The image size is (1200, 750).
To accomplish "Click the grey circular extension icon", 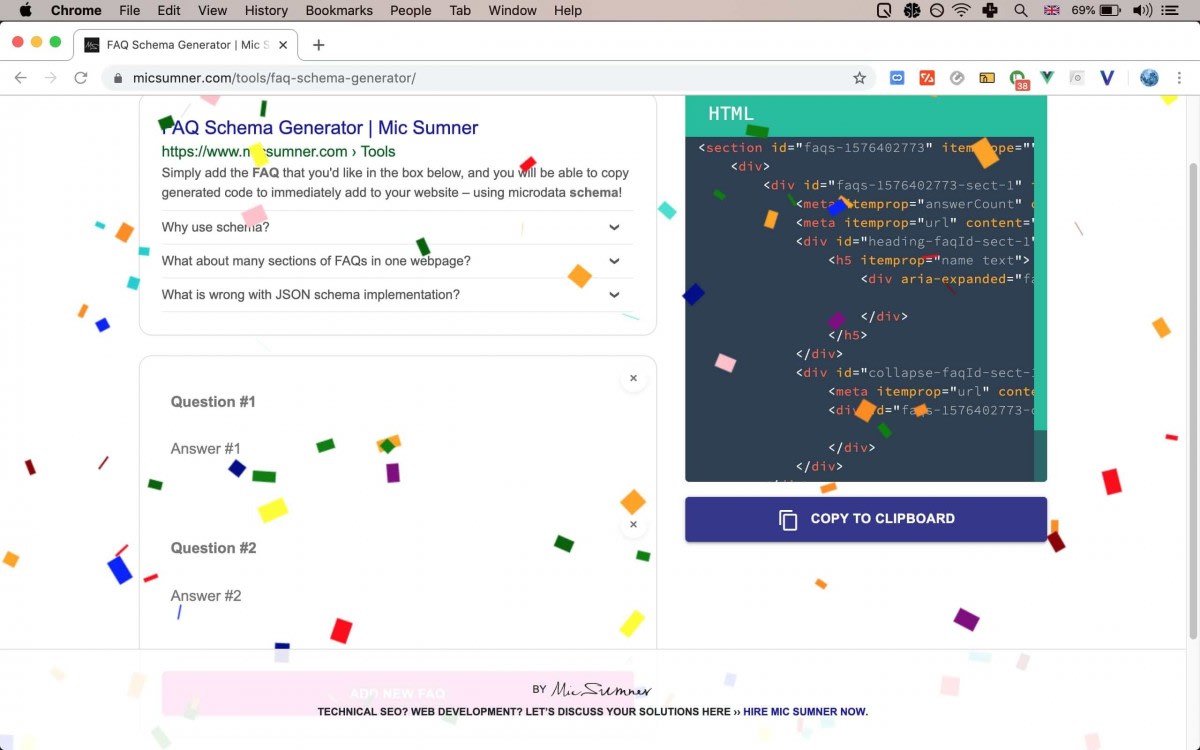I will pyautogui.click(x=957, y=78).
